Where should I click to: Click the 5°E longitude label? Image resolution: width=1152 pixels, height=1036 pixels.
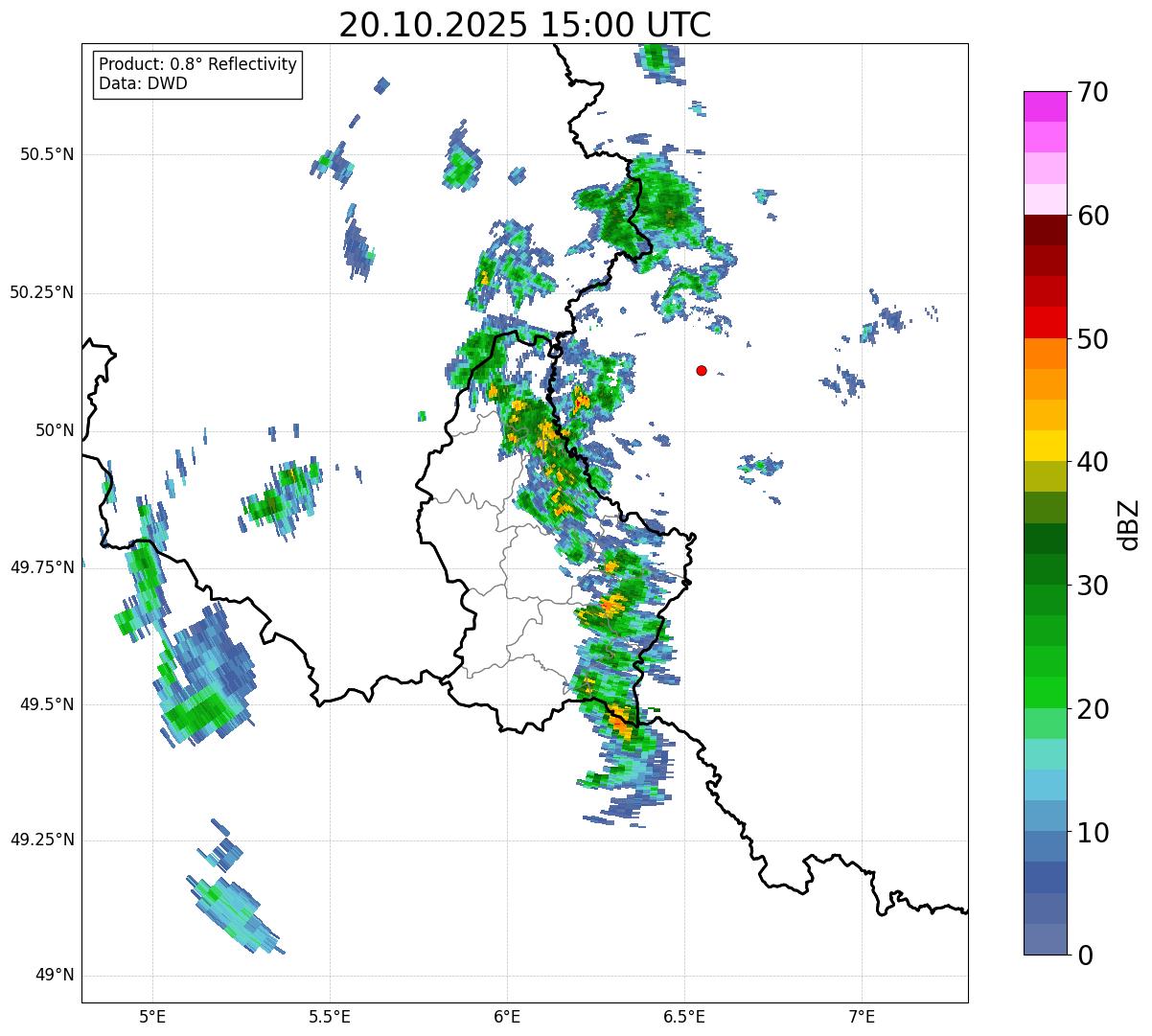point(153,1017)
